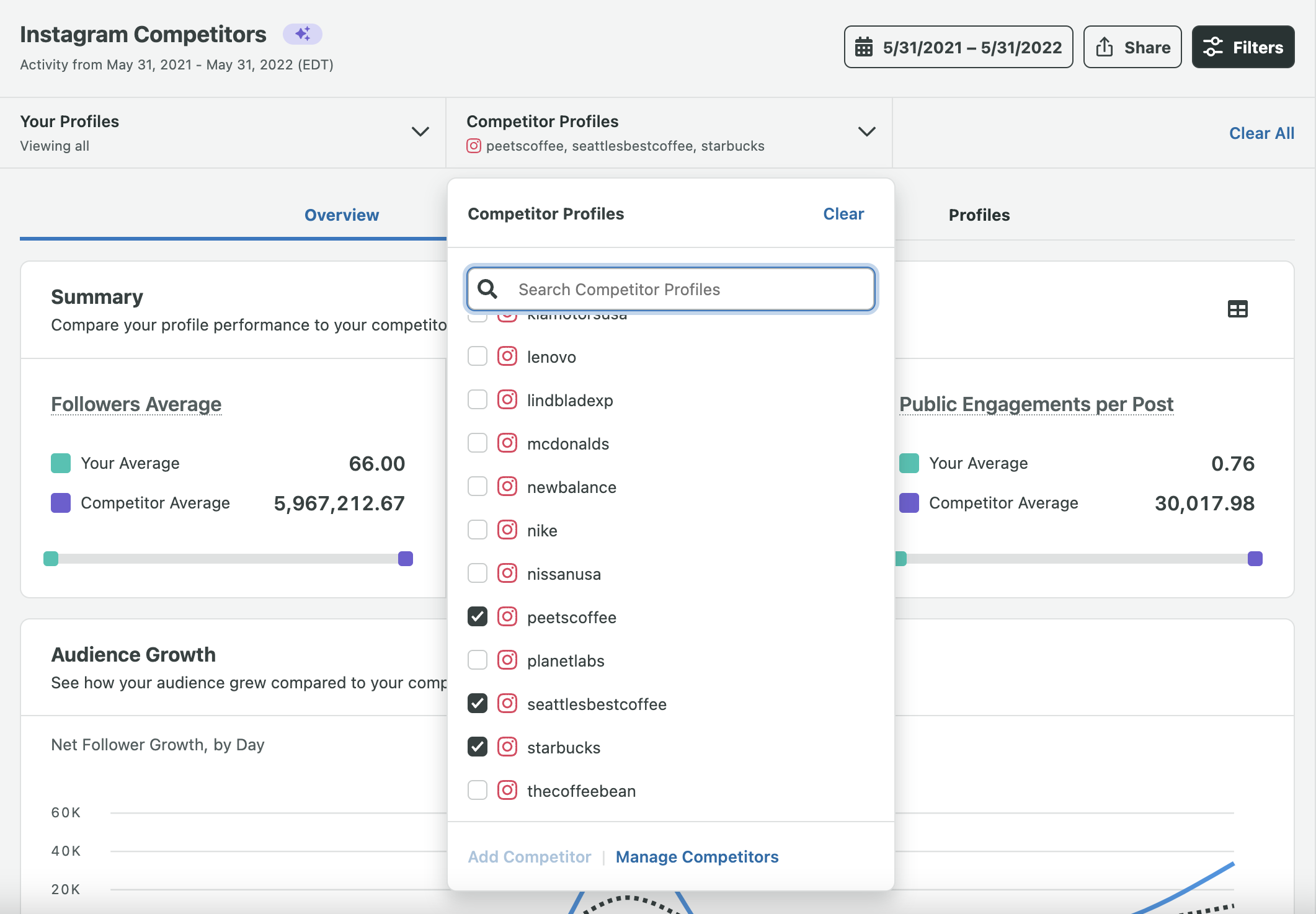Click Instagram icon in Competitor Profiles filter summary
Screen dimensions: 1316x914
click(x=474, y=146)
